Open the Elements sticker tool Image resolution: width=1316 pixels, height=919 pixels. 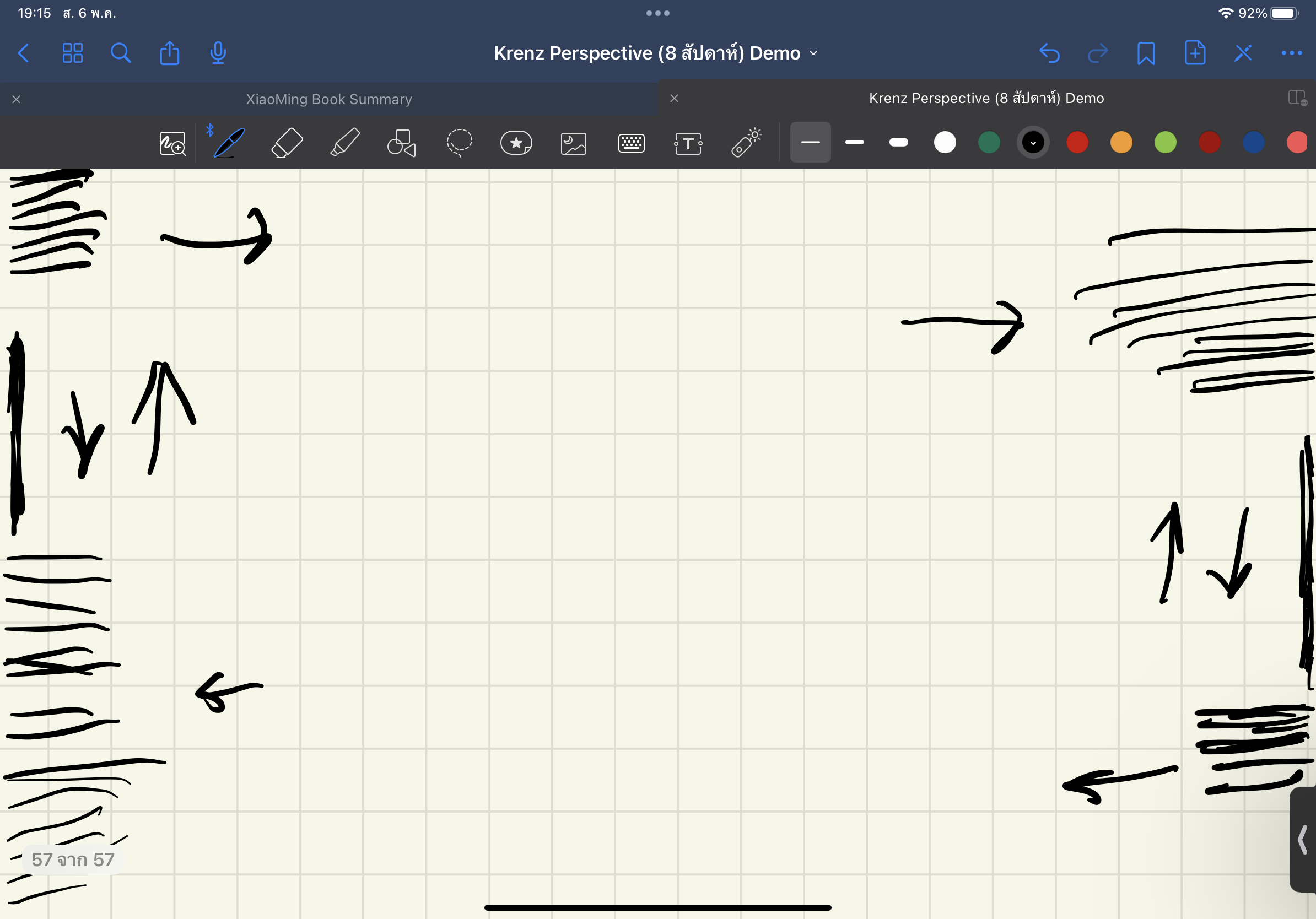pyautogui.click(x=516, y=143)
